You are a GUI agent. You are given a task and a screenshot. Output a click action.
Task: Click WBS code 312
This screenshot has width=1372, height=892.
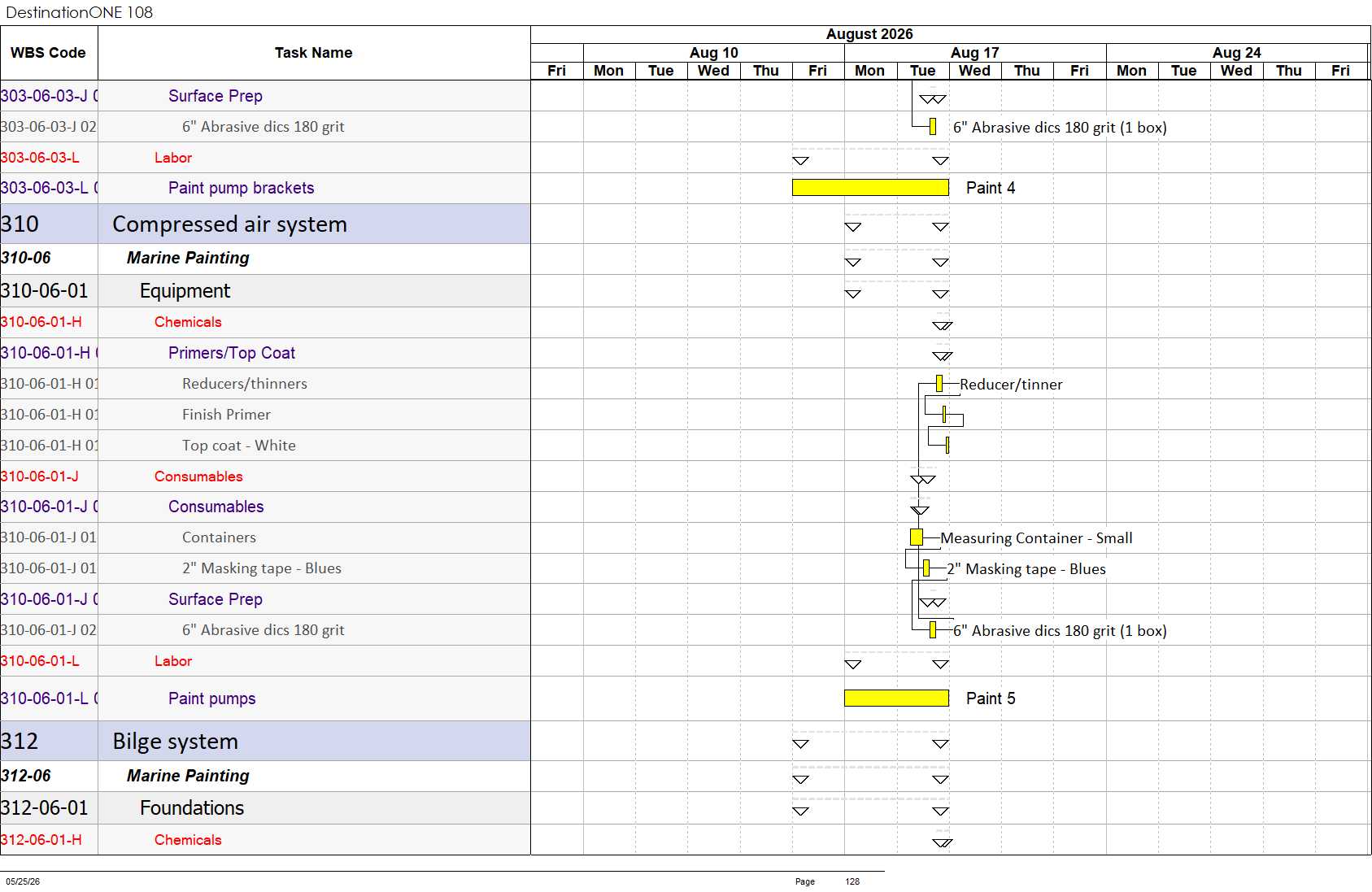pyautogui.click(x=20, y=741)
